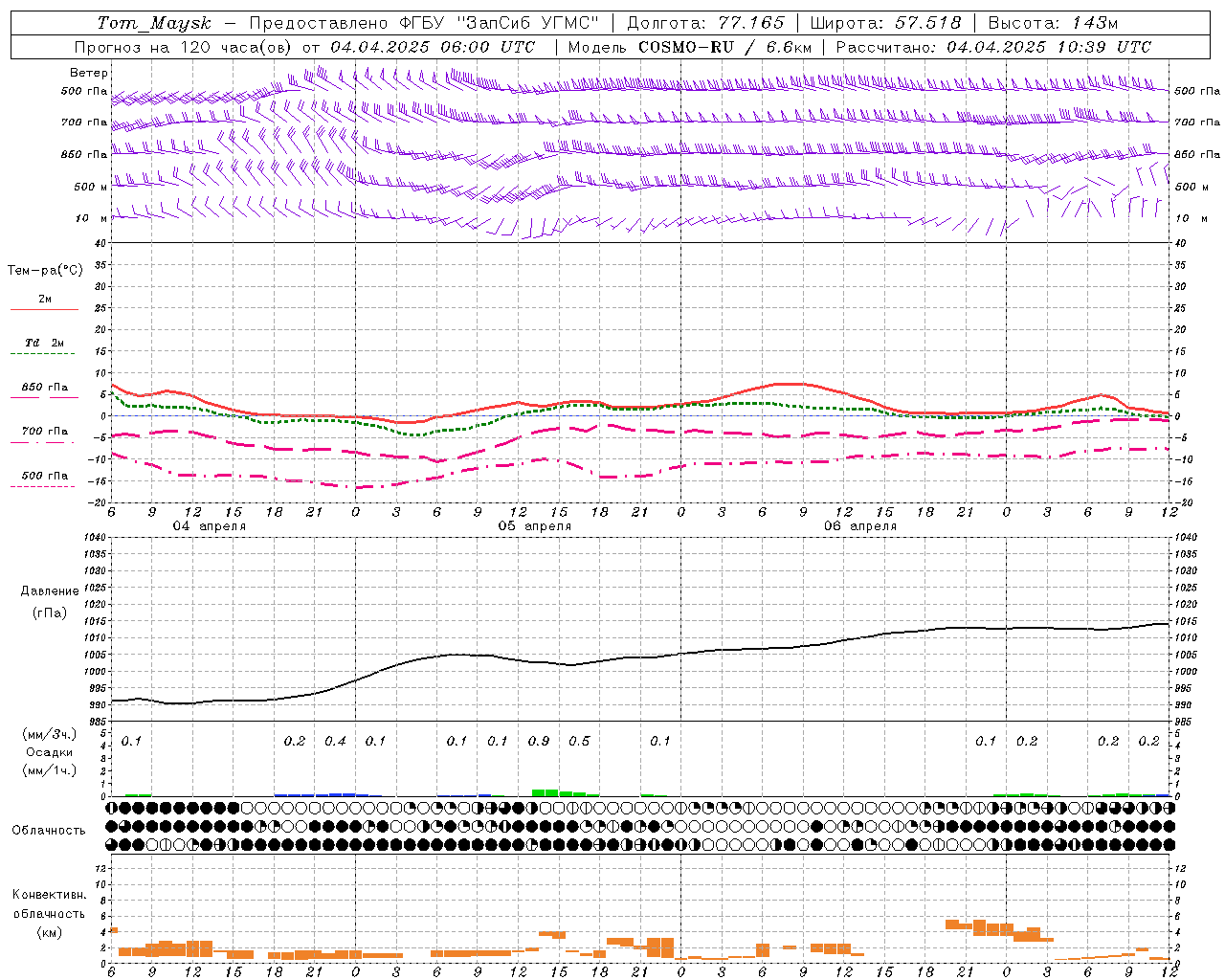Click the 700 гПа temperature legend label
Screen dimensions: 1225x980
[x=45, y=431]
